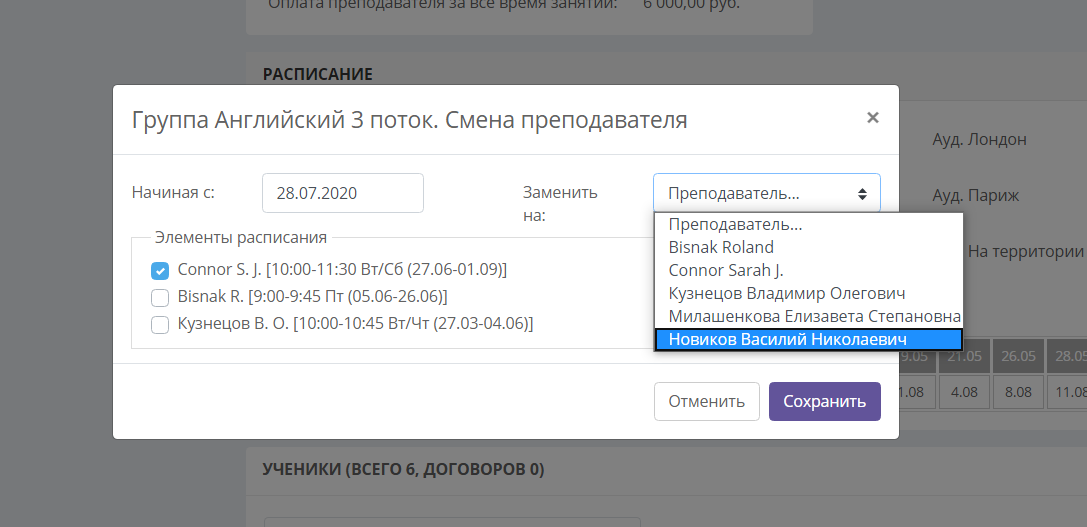The image size is (1087, 527).
Task: Click date cell 4.08 in background page
Action: 964,392
